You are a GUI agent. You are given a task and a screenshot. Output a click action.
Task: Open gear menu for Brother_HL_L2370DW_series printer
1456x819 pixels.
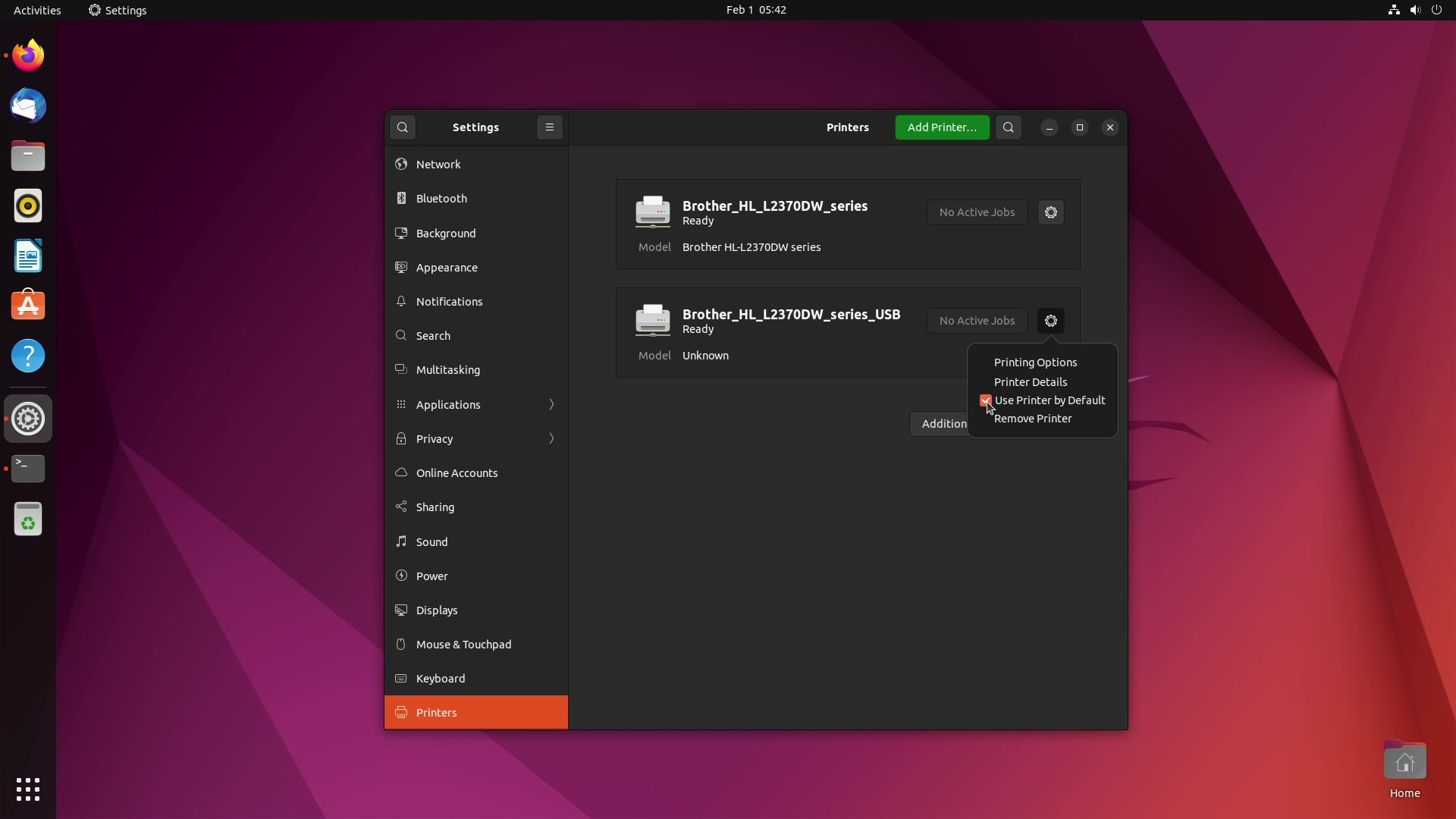pos(1051,212)
